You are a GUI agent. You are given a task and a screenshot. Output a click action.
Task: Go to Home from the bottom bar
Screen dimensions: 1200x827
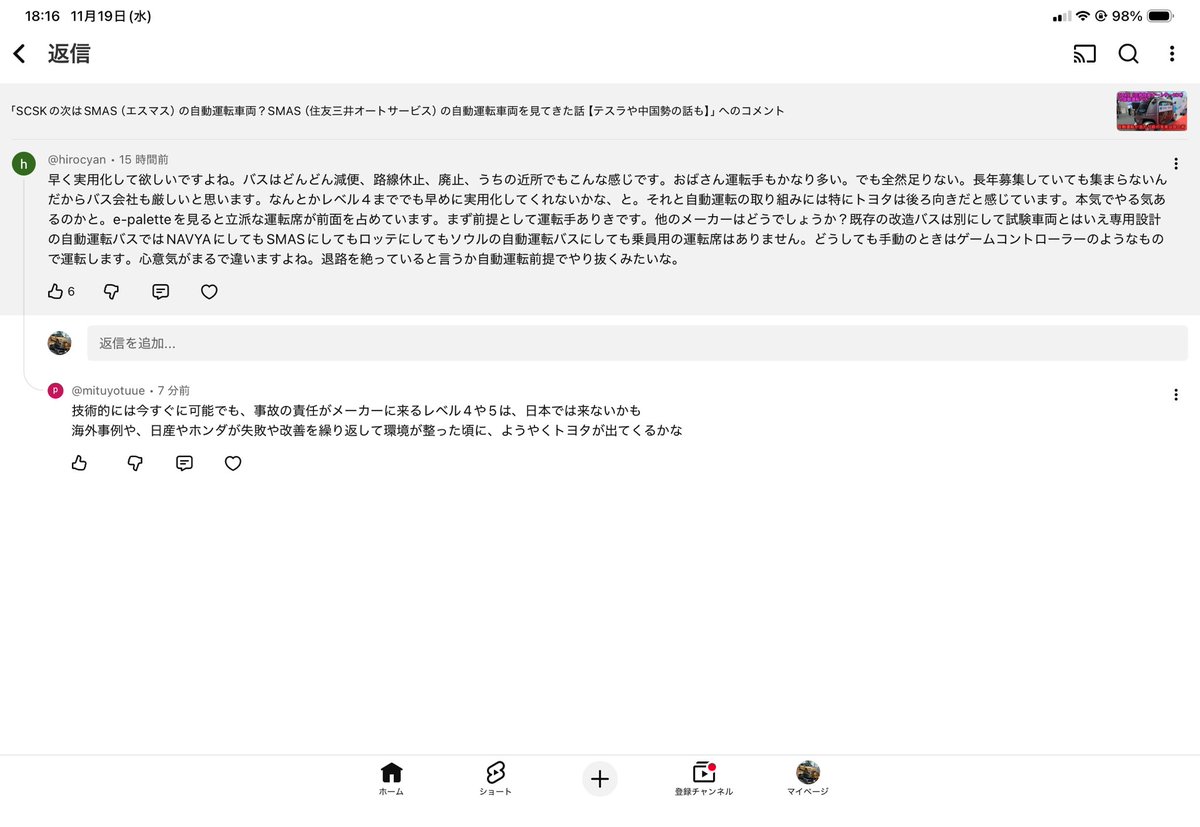(x=391, y=778)
